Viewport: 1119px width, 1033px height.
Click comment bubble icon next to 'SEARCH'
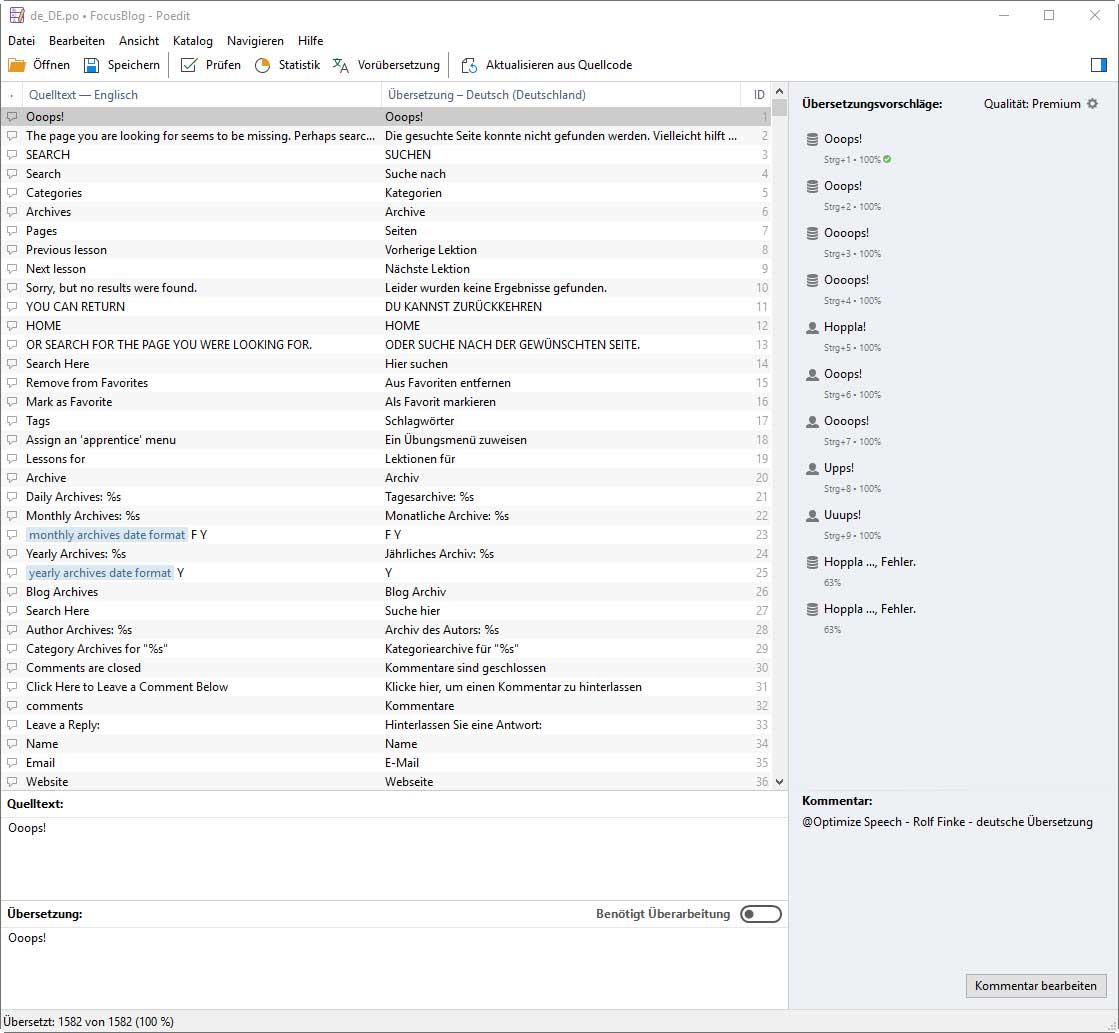[12, 154]
